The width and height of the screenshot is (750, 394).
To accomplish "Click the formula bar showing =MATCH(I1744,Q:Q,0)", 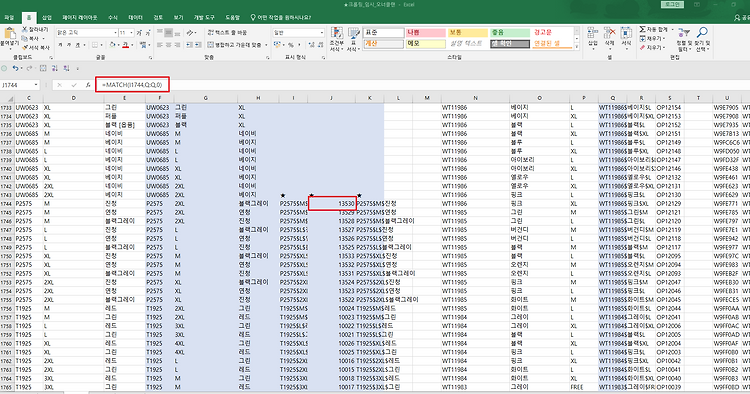I will pyautogui.click(x=132, y=85).
